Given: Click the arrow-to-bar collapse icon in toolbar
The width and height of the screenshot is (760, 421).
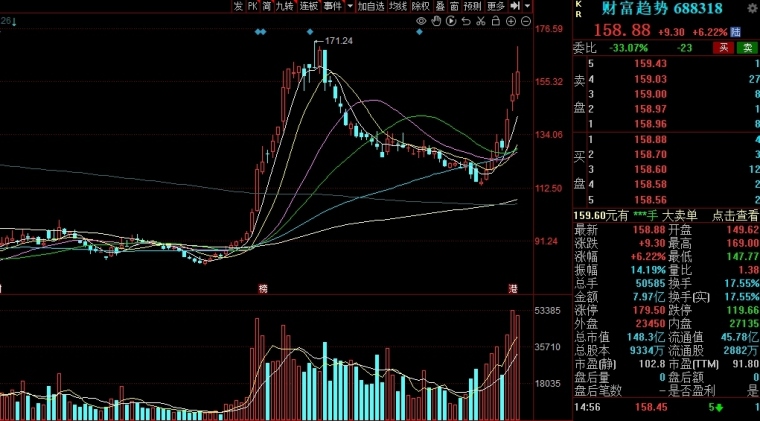Looking at the screenshot, I should pos(515,6).
